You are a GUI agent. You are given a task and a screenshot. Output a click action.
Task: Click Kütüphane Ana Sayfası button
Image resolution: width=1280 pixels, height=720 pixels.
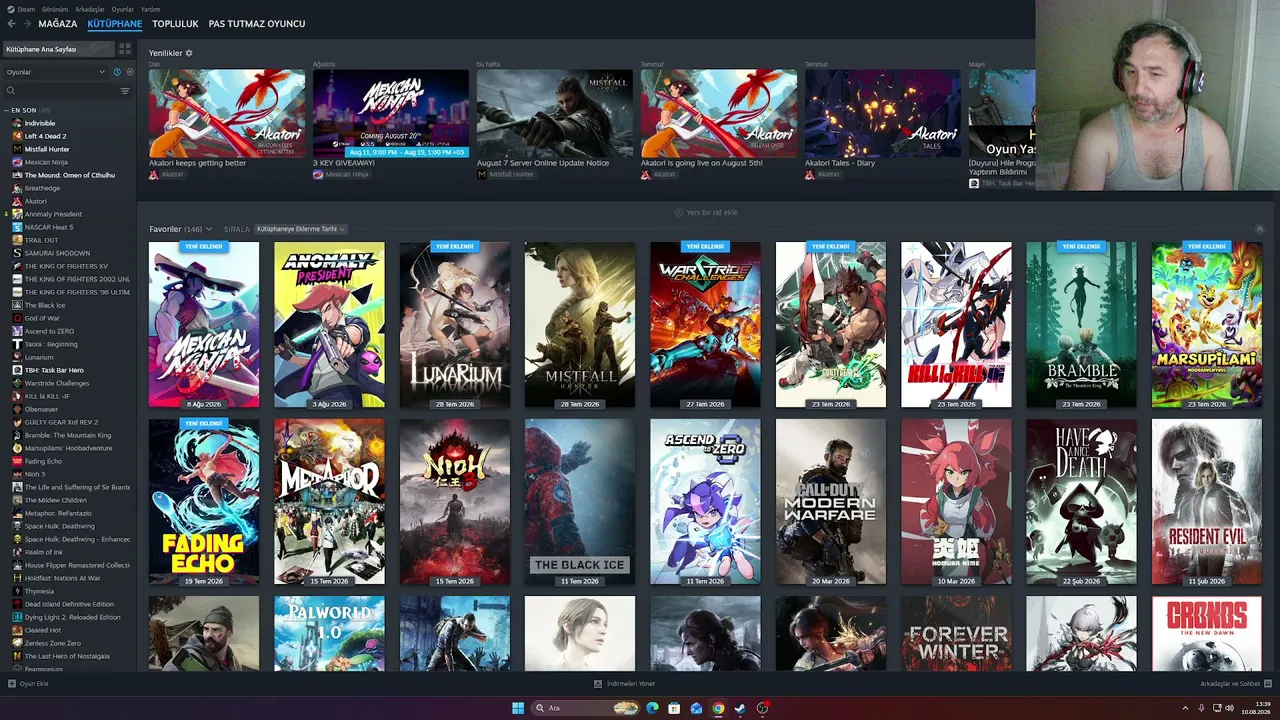[x=58, y=49]
